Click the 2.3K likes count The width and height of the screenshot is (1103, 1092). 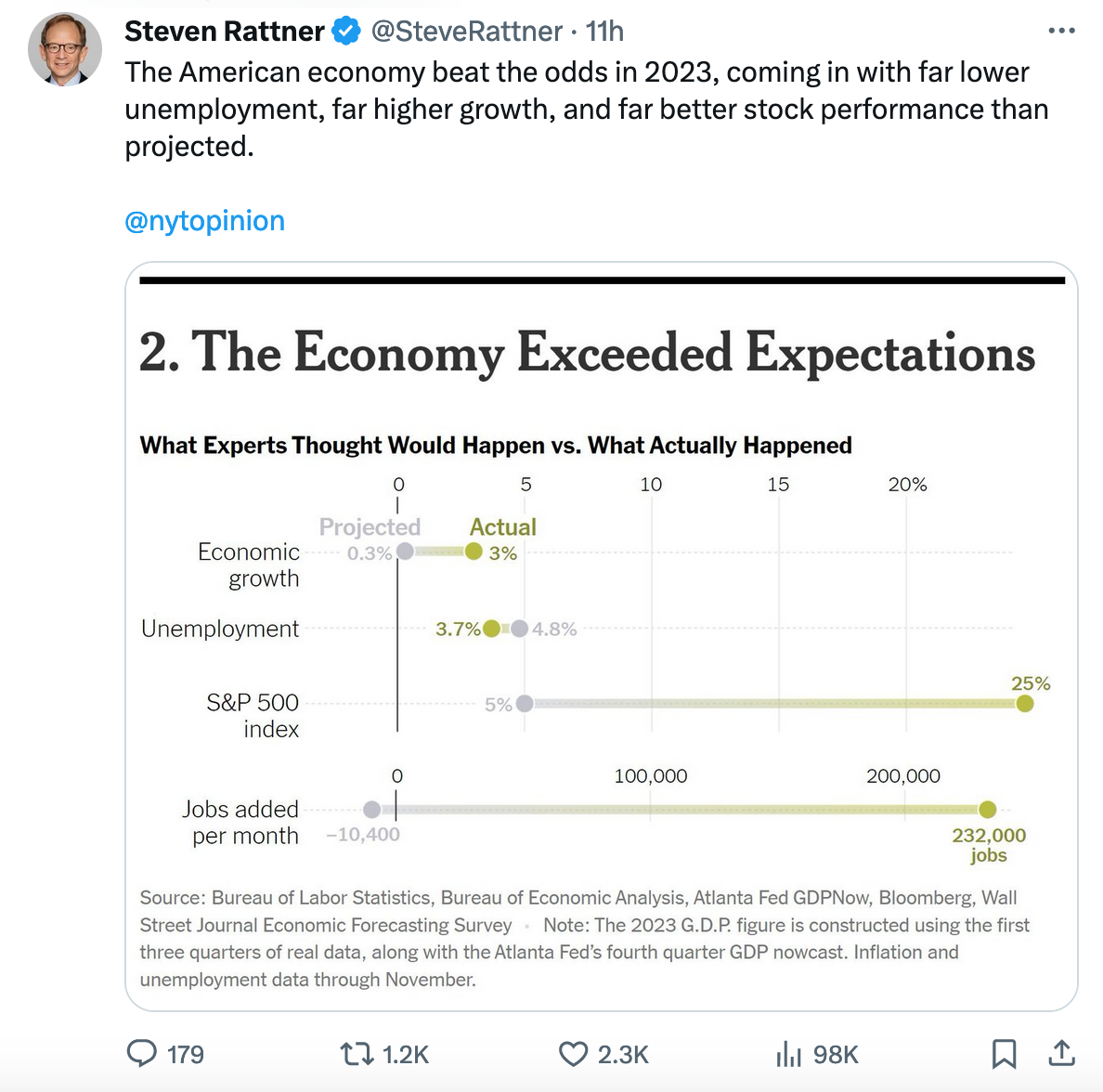tap(623, 1055)
